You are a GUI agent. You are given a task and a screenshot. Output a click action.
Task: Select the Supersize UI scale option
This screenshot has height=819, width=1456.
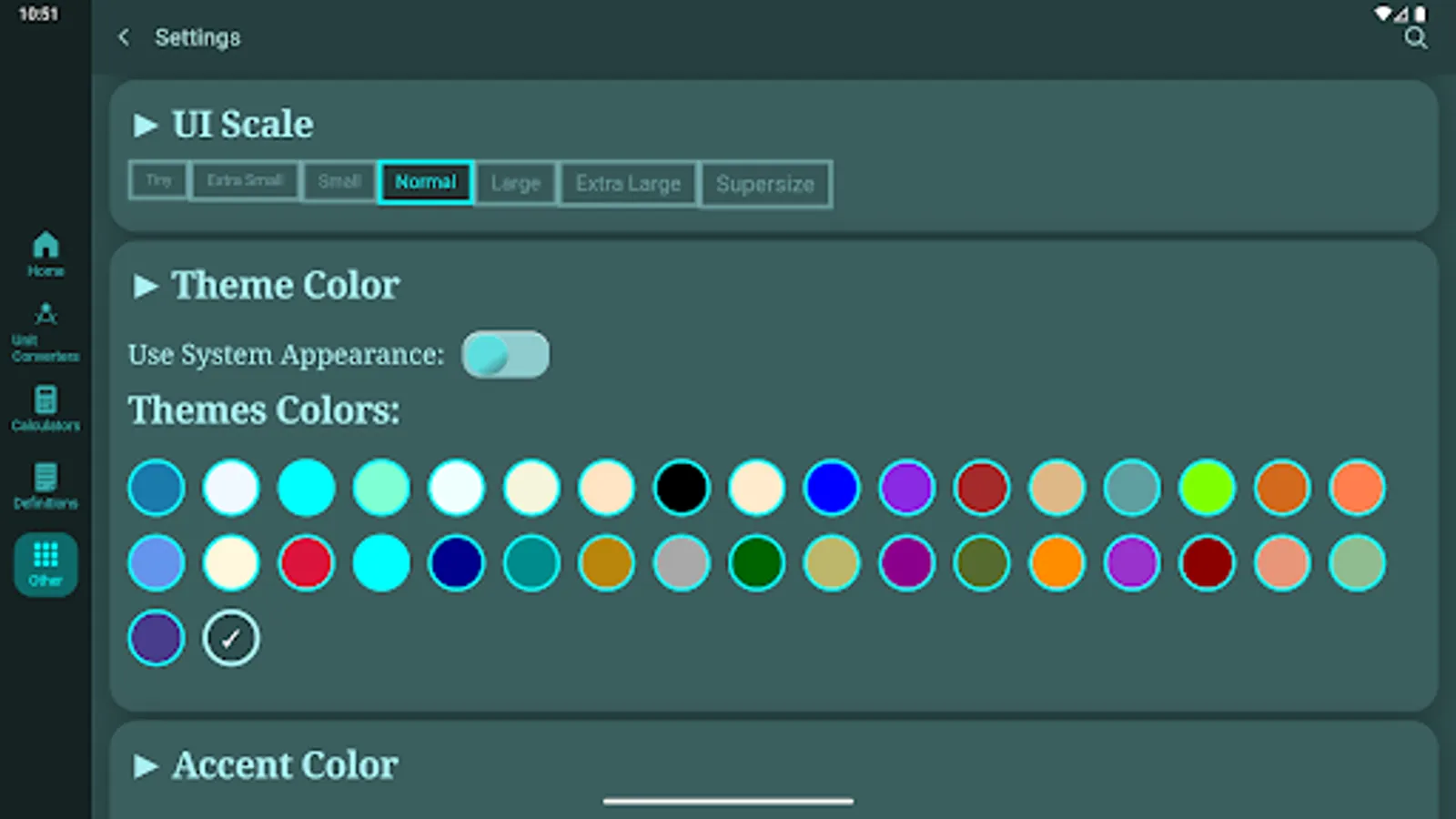[765, 184]
